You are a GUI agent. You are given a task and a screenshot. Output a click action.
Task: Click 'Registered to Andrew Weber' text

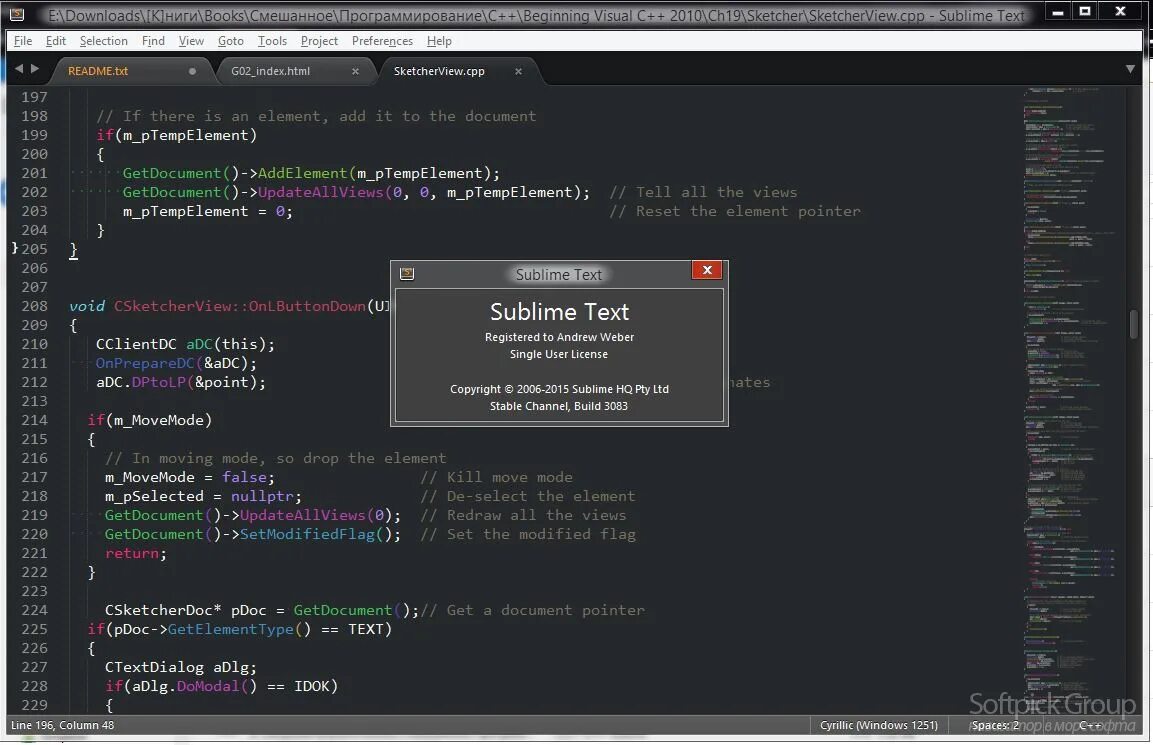click(x=559, y=337)
